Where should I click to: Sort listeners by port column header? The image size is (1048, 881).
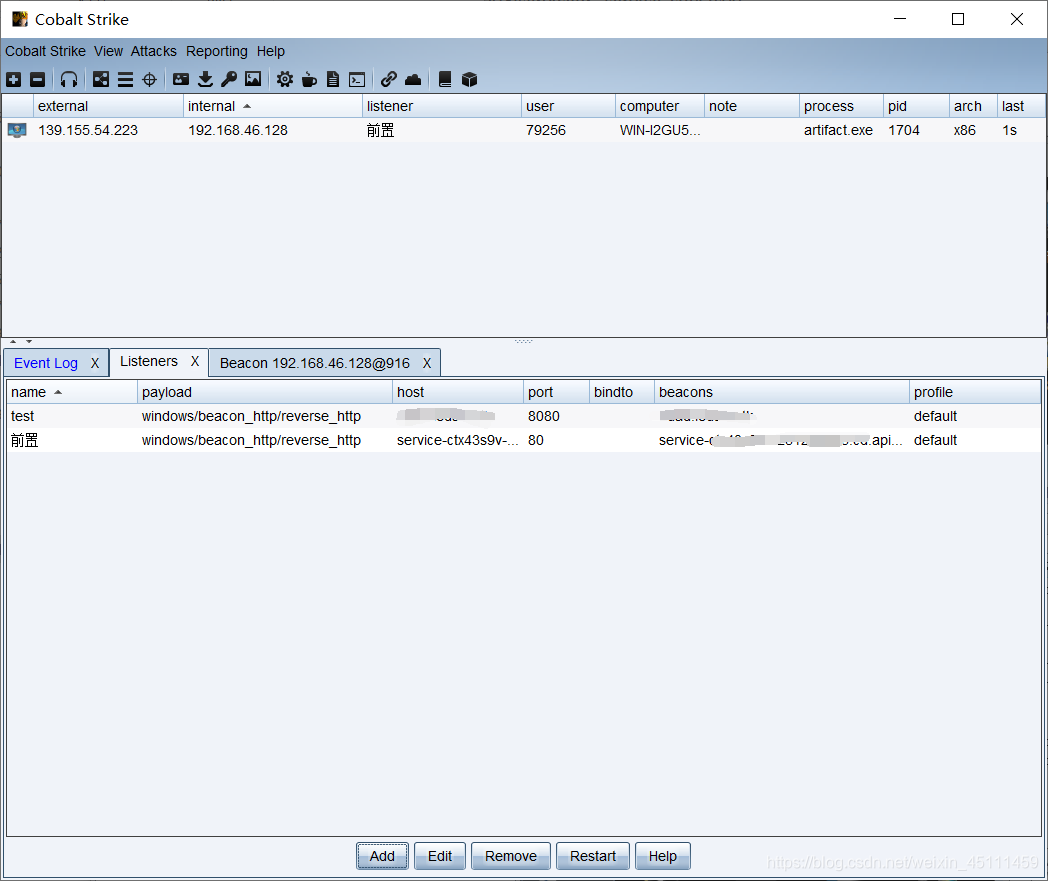click(556, 392)
